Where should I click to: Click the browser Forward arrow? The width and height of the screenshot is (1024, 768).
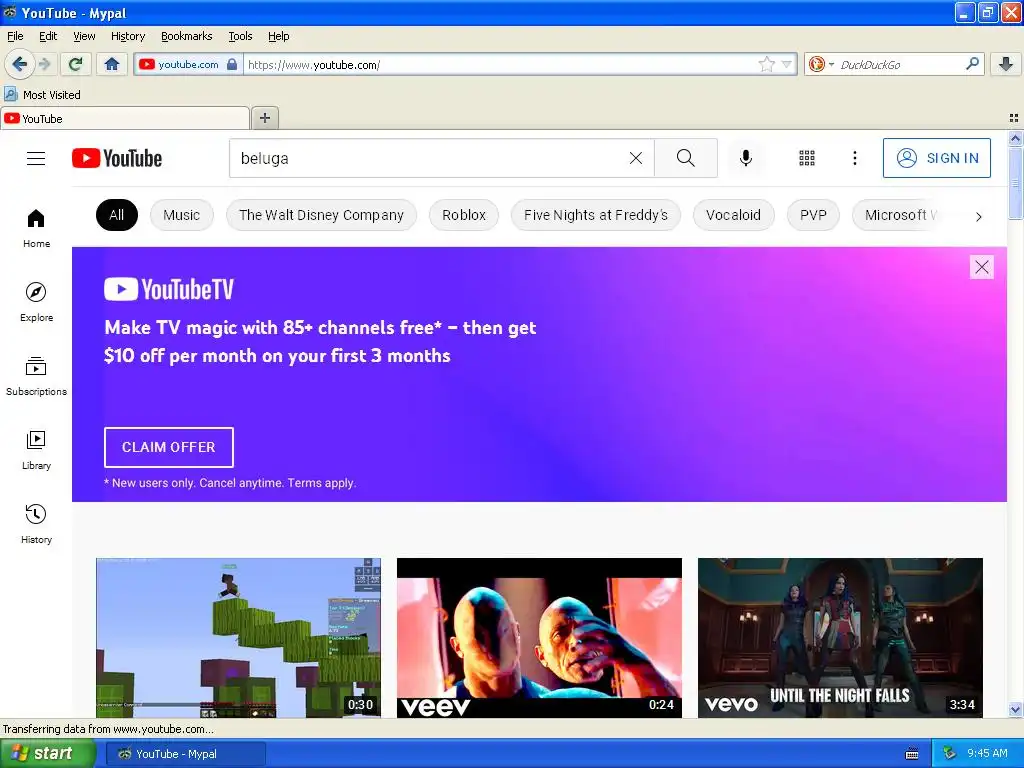tap(44, 64)
